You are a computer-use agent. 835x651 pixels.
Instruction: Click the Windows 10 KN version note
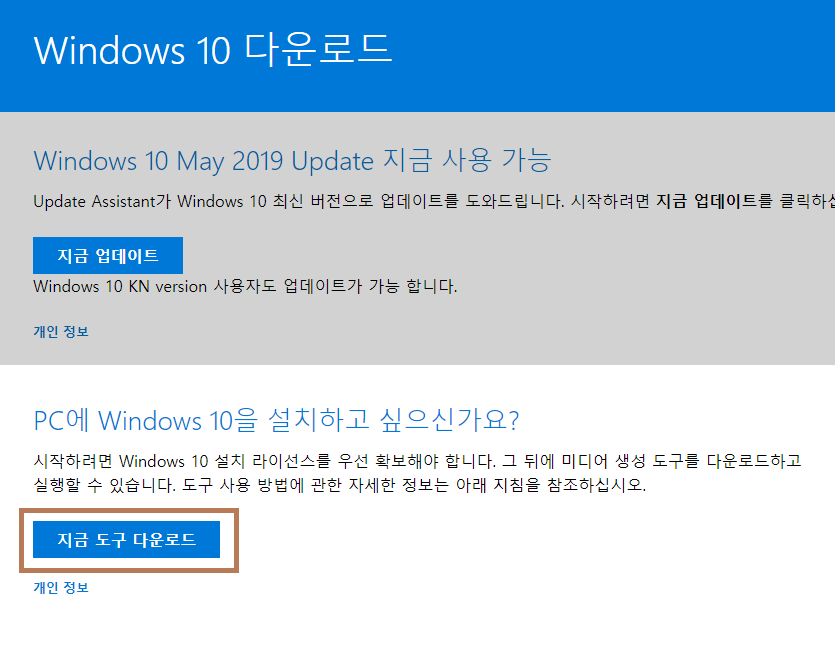[x=245, y=286]
